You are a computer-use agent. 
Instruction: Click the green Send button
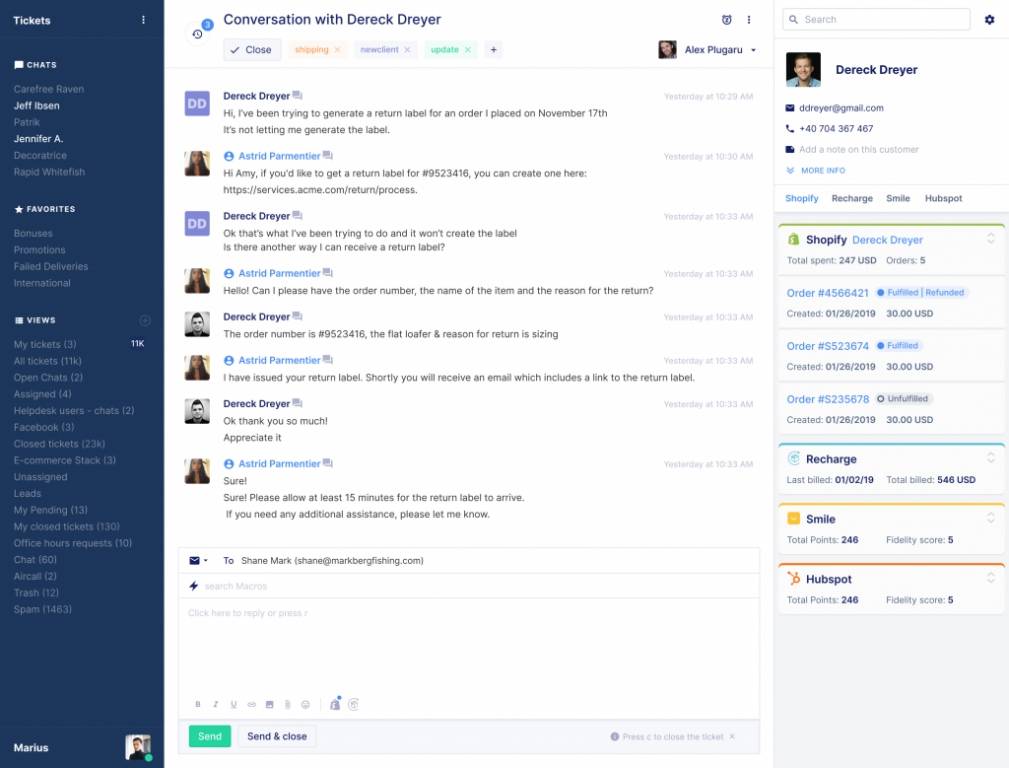209,736
